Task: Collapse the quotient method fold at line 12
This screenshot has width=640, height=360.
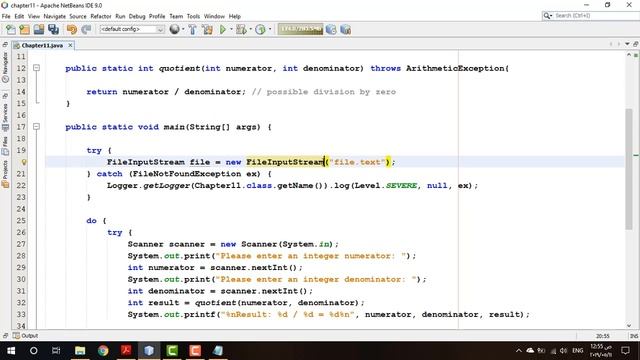Action: [x=36, y=68]
